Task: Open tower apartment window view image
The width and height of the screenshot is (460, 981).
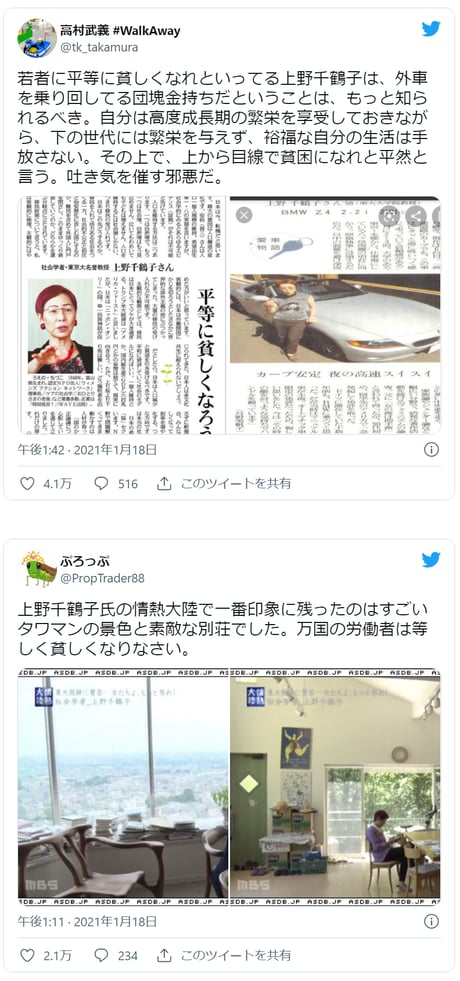Action: tap(123, 787)
